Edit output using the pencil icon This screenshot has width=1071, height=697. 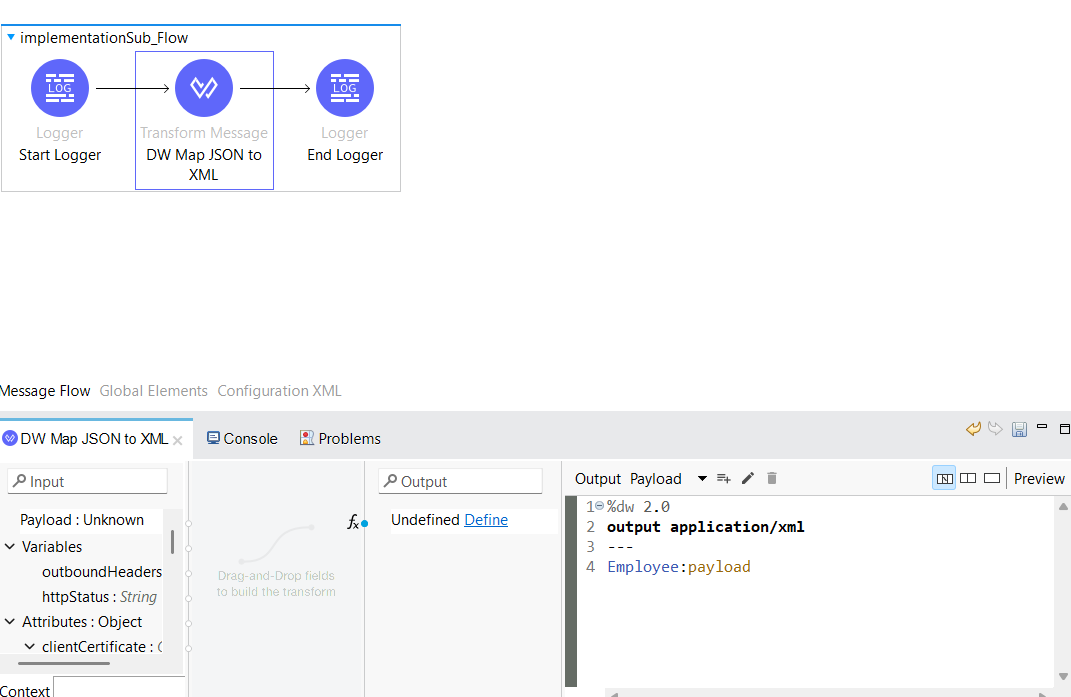748,478
